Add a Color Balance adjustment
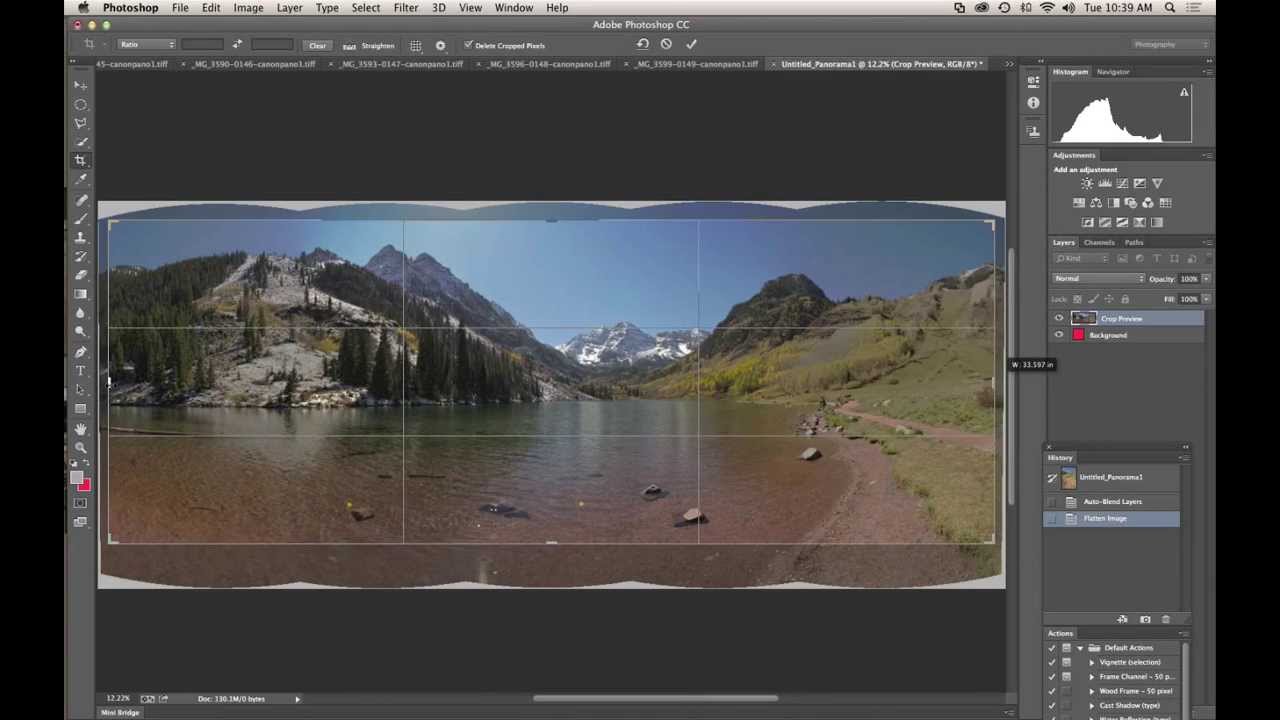This screenshot has width=1280, height=720. point(1096,203)
